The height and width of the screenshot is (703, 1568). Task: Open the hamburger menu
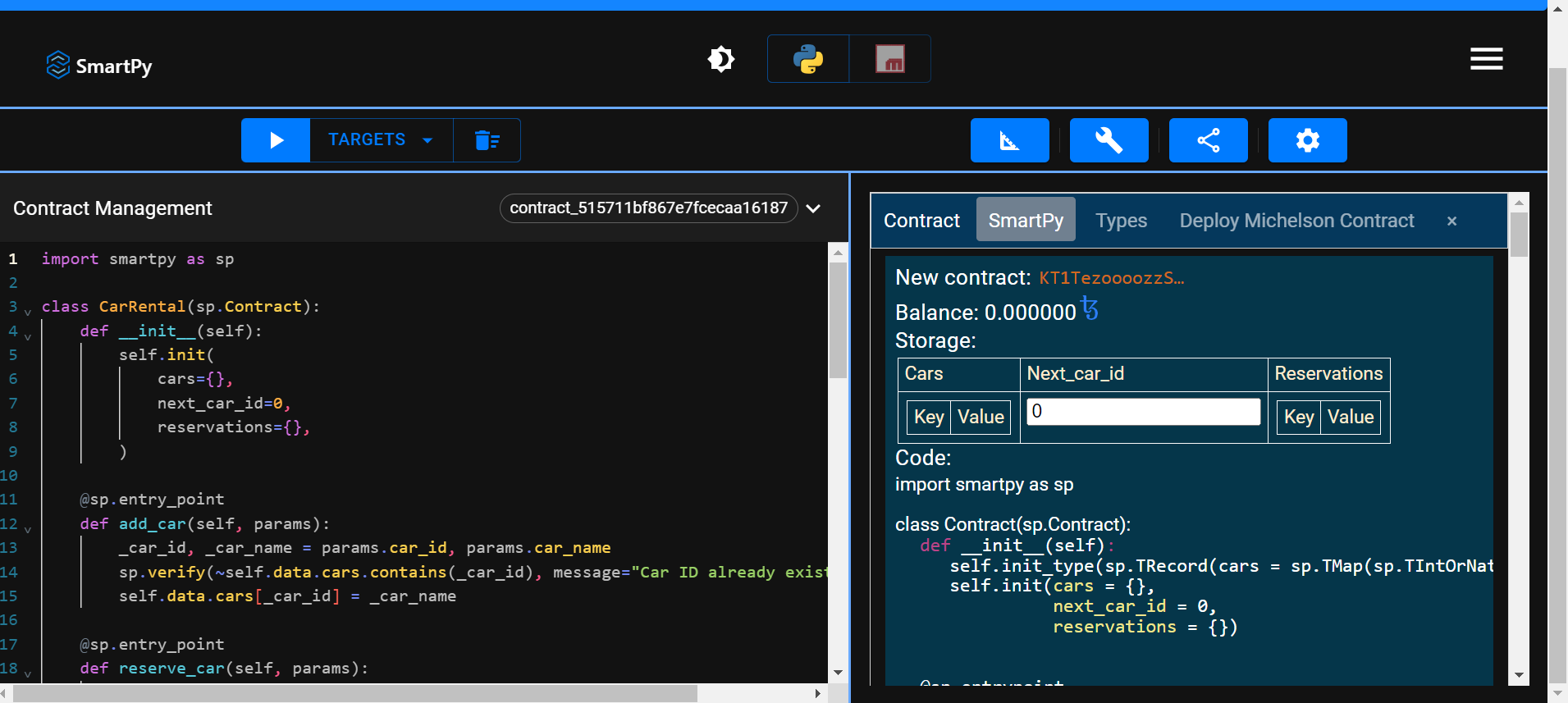[x=1486, y=59]
